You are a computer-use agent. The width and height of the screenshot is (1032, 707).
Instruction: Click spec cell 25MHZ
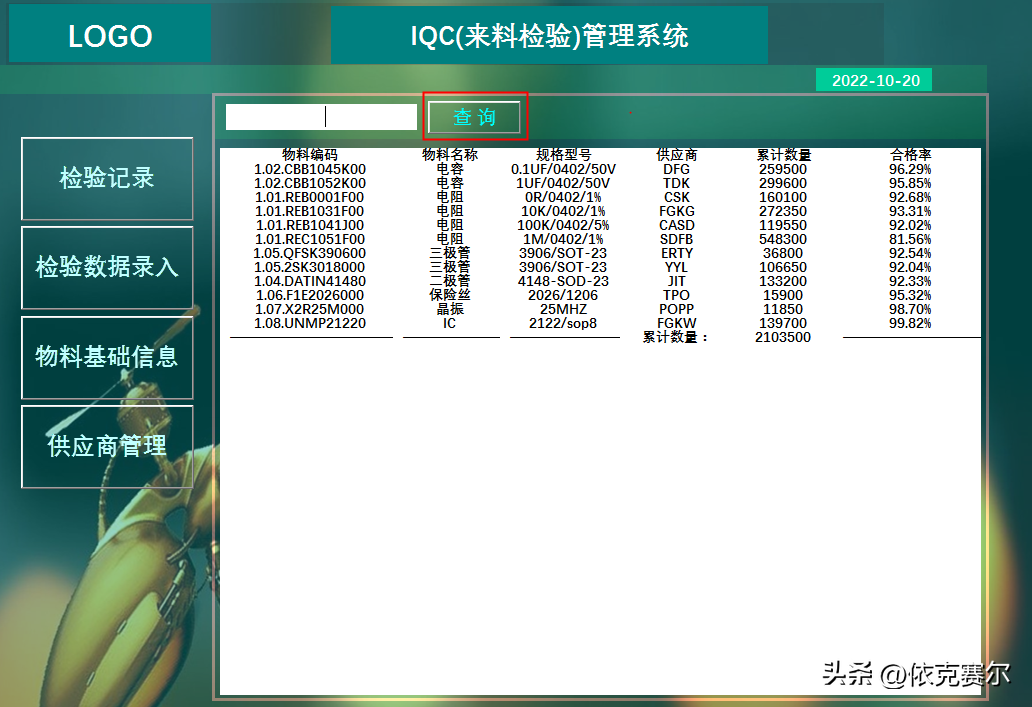click(x=563, y=309)
